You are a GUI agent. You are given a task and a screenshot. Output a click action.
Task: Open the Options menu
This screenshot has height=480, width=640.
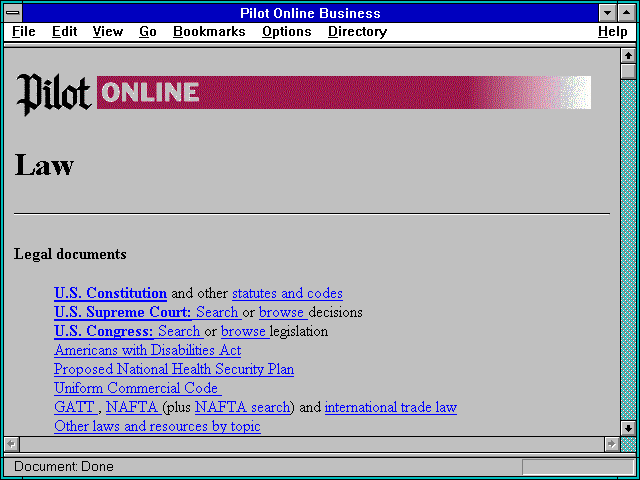[x=287, y=31]
